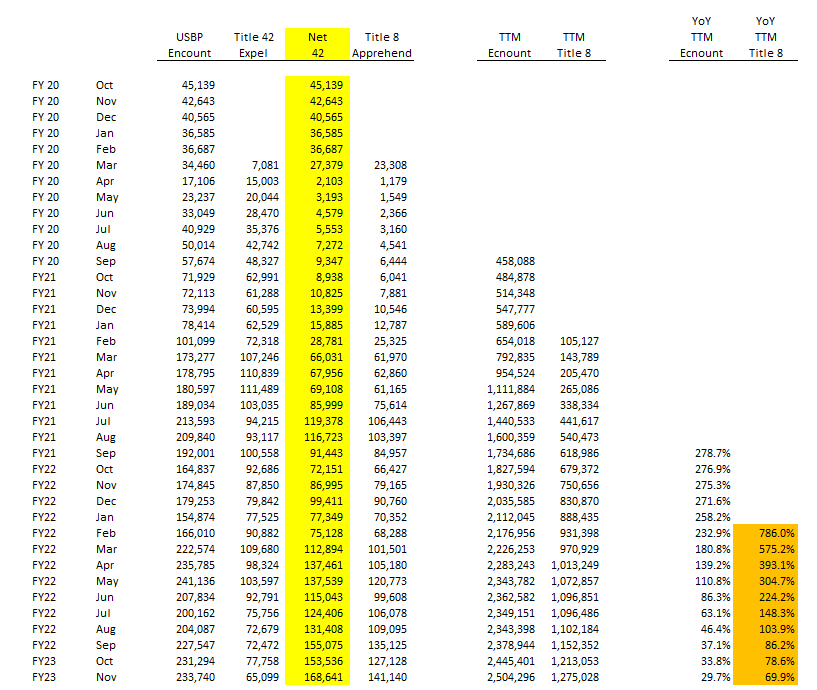Select Title 8 Apprehend value 1,179
This screenshot has width=817, height=690.
click(x=393, y=181)
